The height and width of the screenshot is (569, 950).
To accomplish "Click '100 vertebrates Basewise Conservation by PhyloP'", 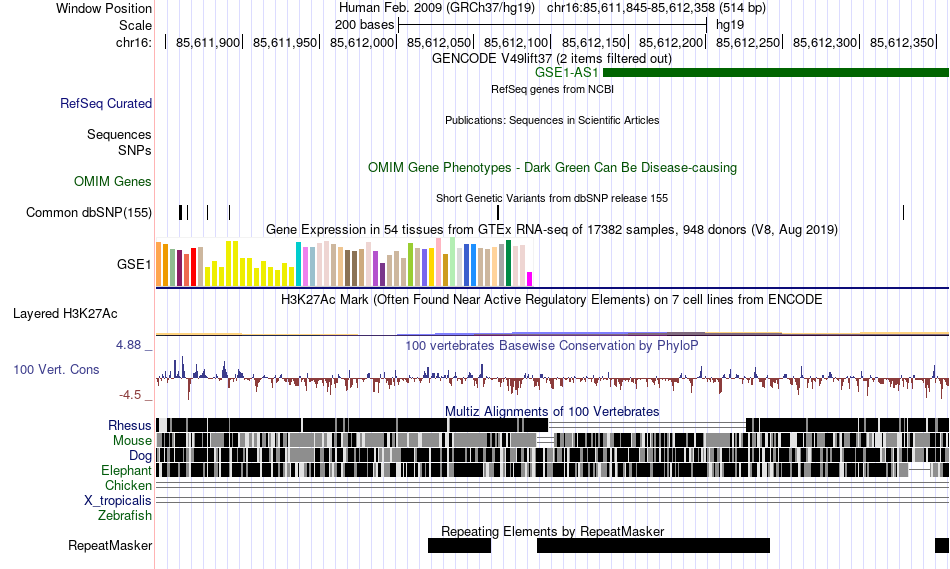I will click(552, 345).
